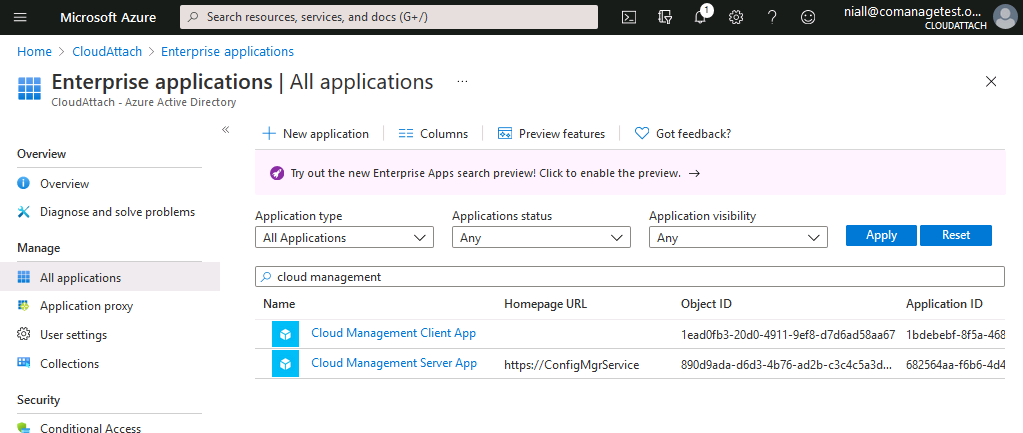Open the help question mark
The width and height of the screenshot is (1023, 433).
pos(772,18)
